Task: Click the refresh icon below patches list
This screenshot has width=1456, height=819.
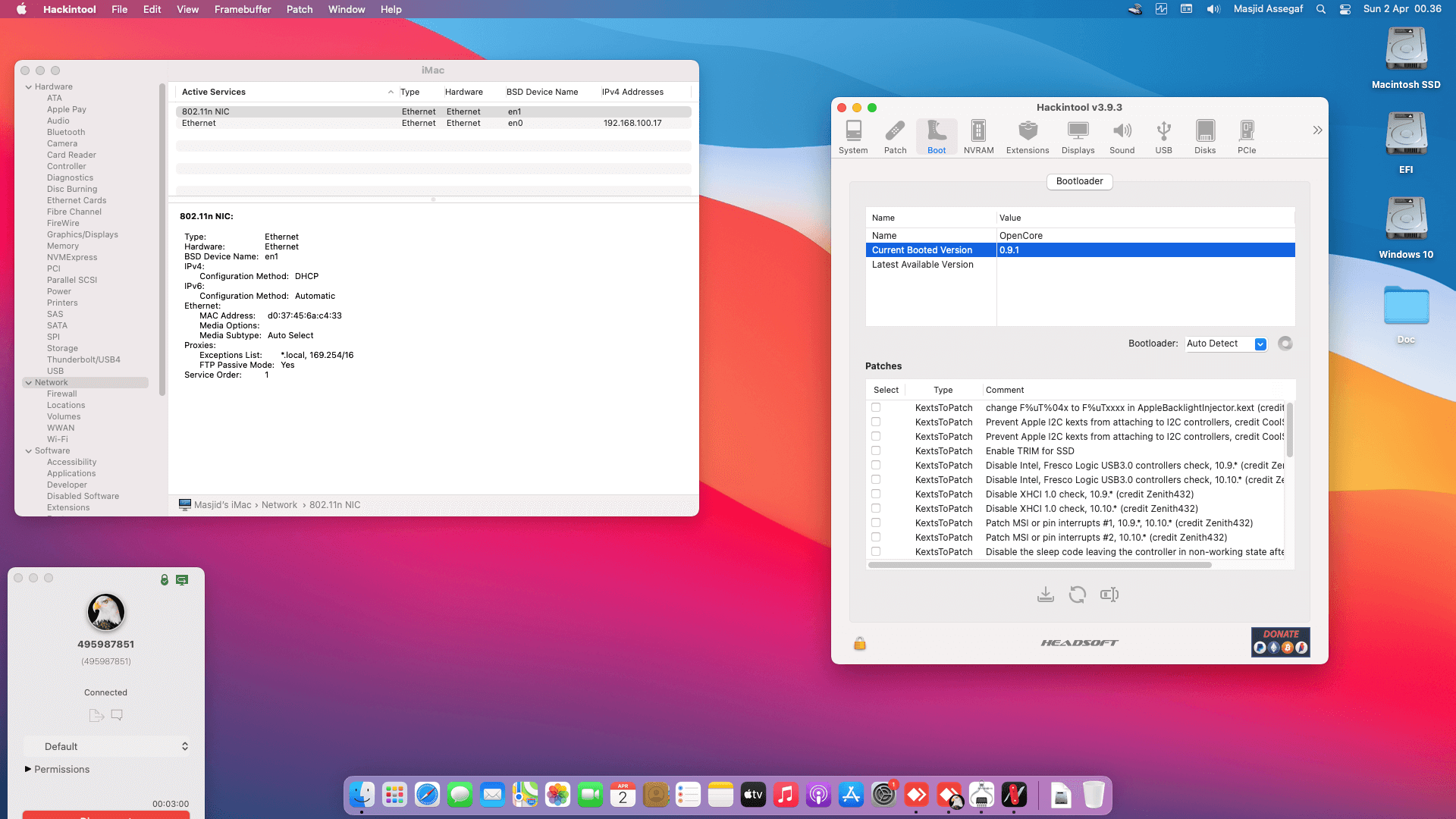Action: pyautogui.click(x=1078, y=595)
